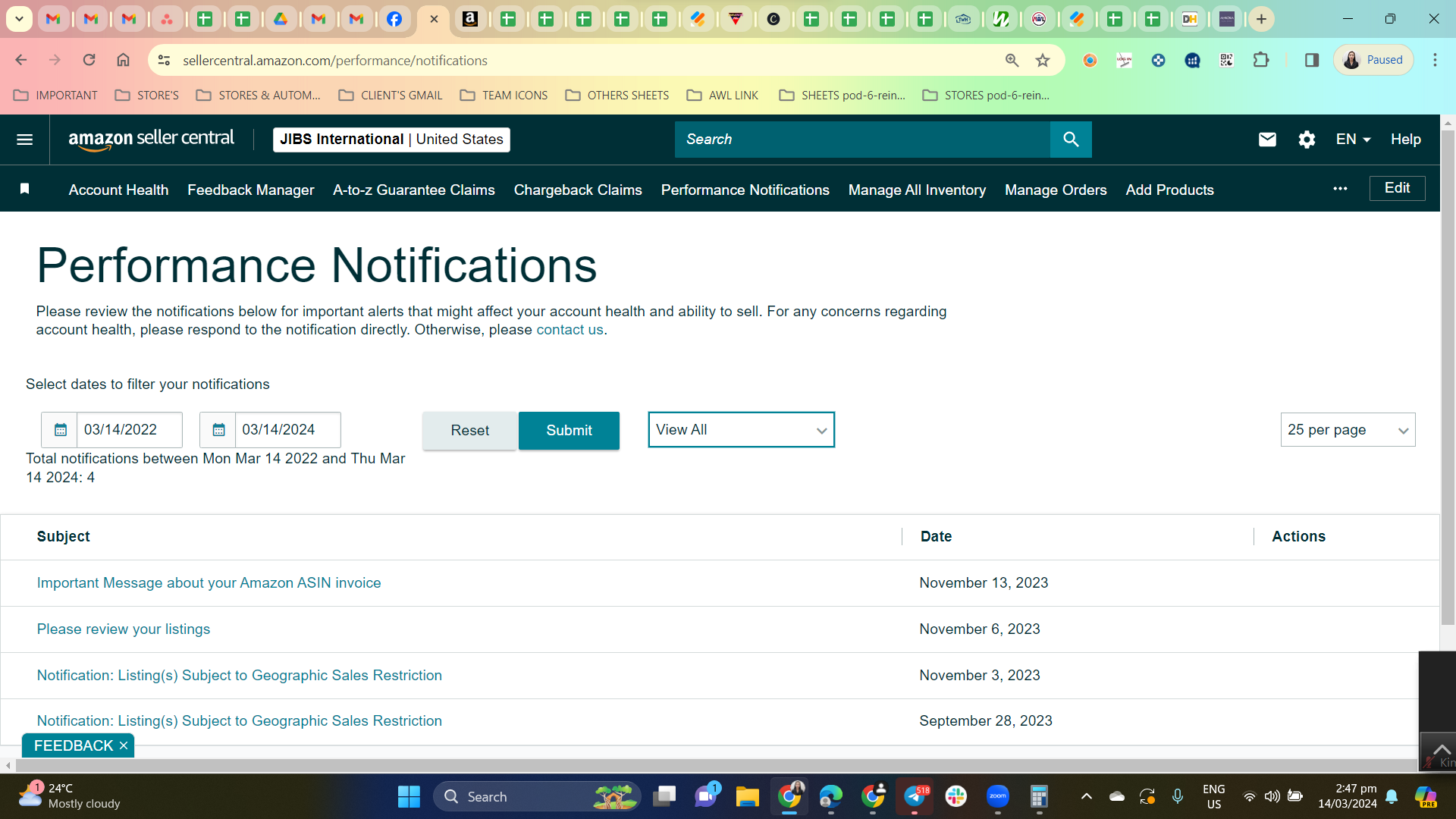This screenshot has height=819, width=1456.
Task: Open the end date calendar picker
Action: (x=218, y=430)
